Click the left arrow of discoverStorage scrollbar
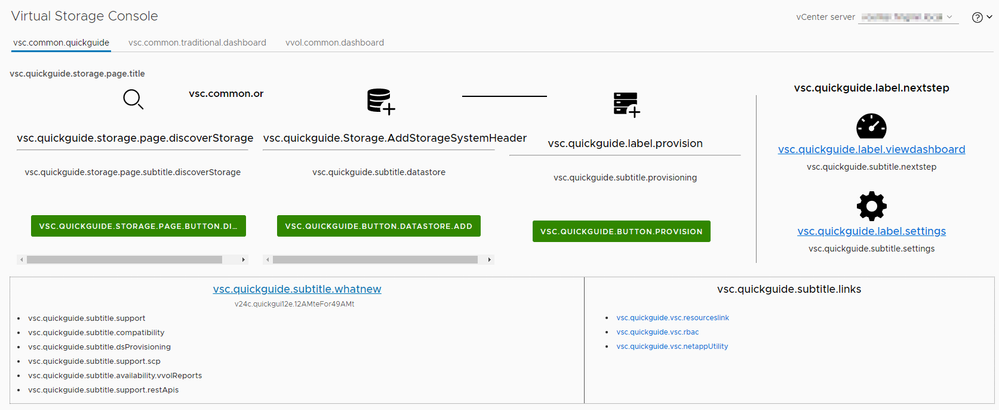This screenshot has width=999, height=410. tap(21, 260)
